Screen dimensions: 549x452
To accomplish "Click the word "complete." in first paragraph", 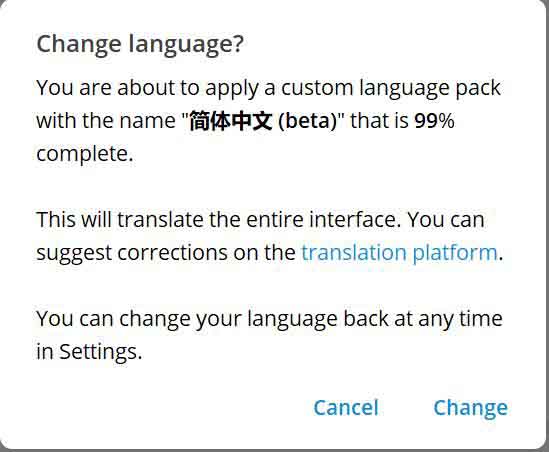I will pyautogui.click(x=85, y=154).
